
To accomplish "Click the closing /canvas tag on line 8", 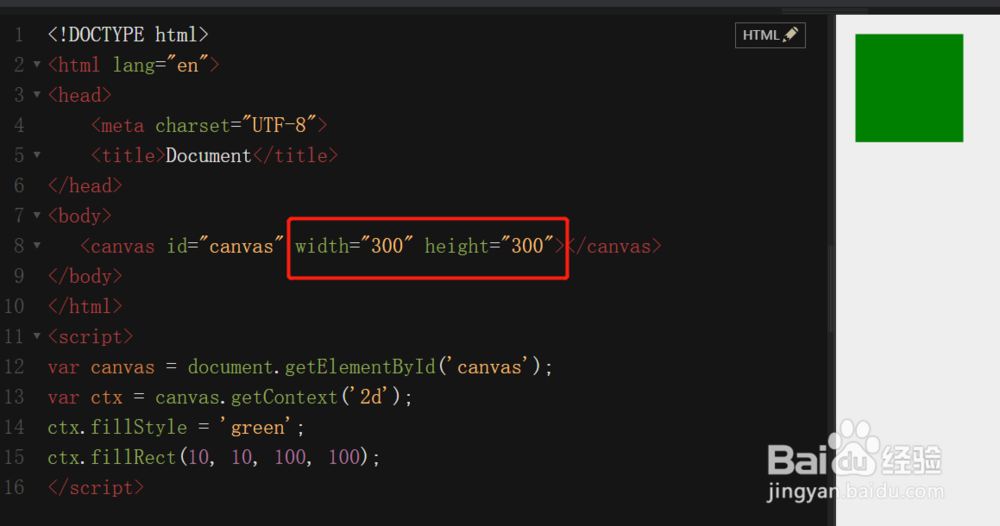I will click(614, 246).
